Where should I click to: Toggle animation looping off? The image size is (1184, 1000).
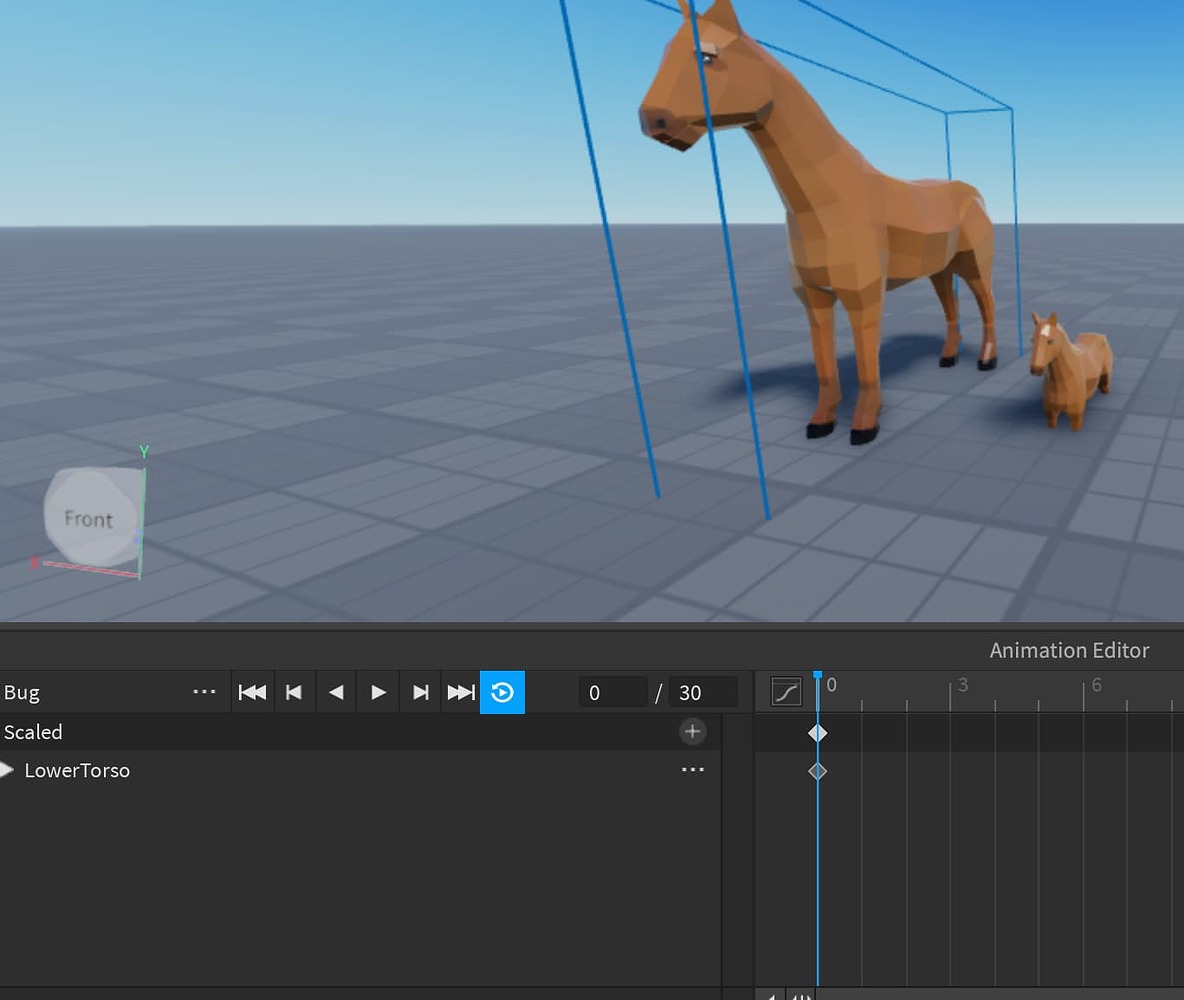pyautogui.click(x=501, y=691)
